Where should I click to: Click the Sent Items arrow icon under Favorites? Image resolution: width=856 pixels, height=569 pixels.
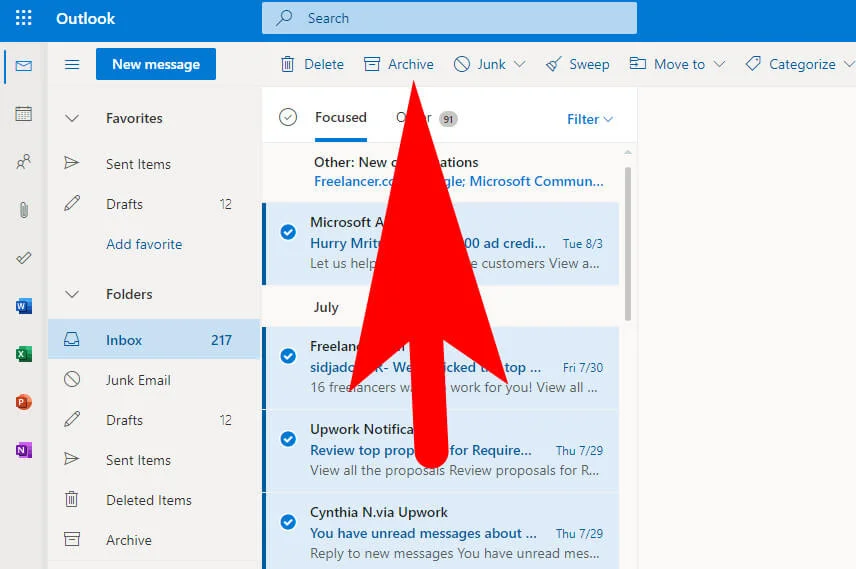click(x=72, y=163)
